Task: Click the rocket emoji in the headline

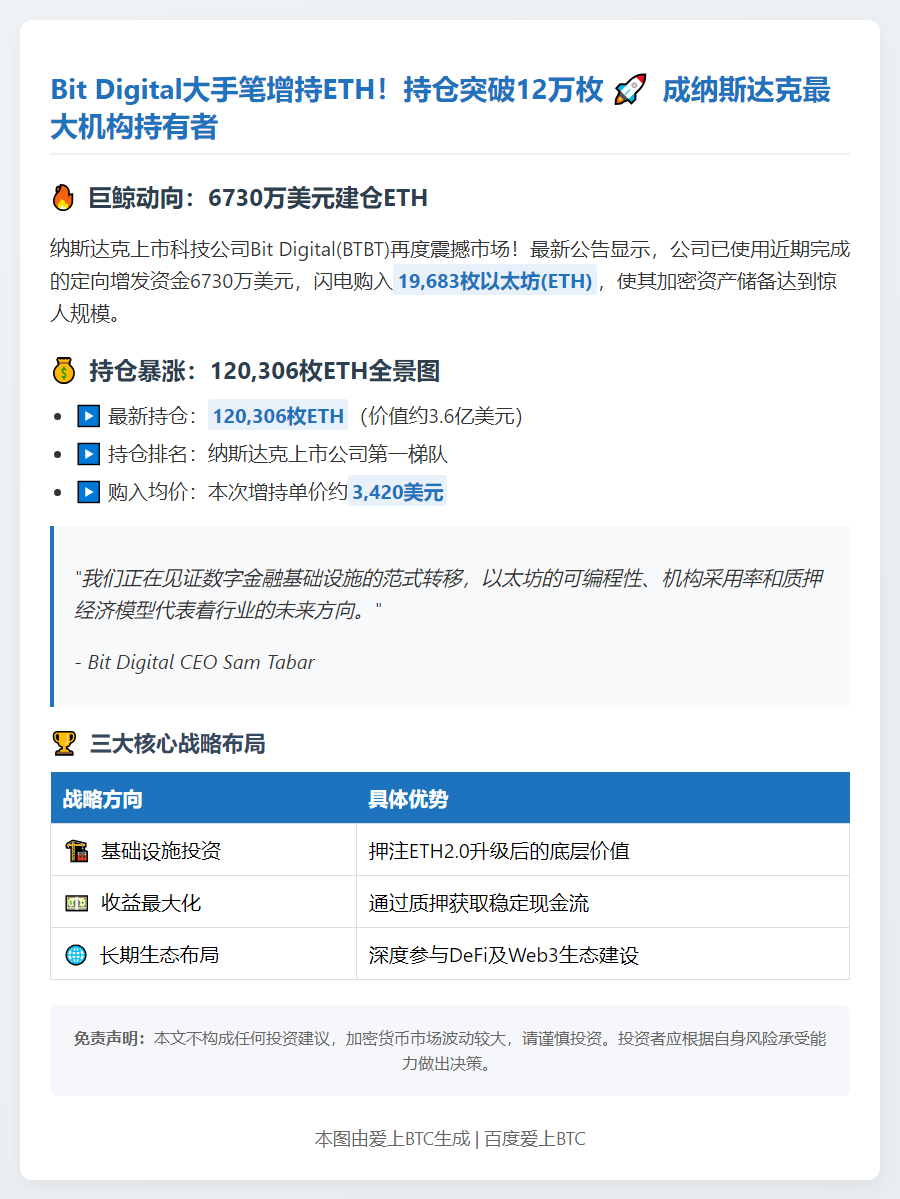Action: 630,89
